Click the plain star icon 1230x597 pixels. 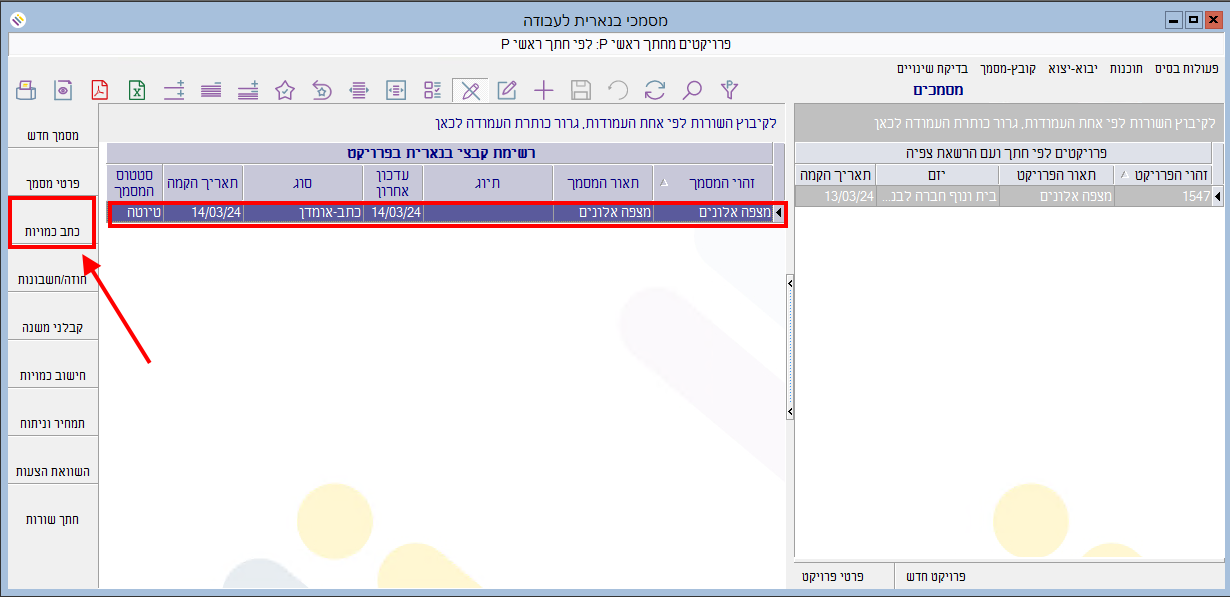tap(285, 90)
